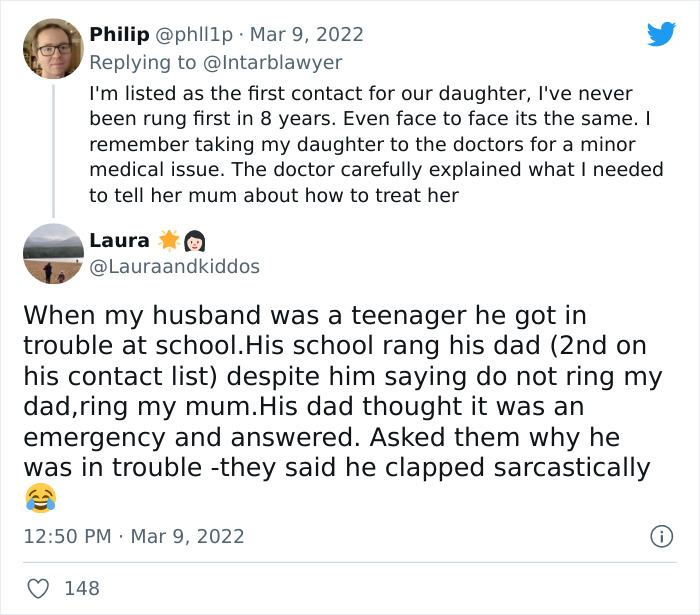Click the display name Laura

(x=119, y=241)
